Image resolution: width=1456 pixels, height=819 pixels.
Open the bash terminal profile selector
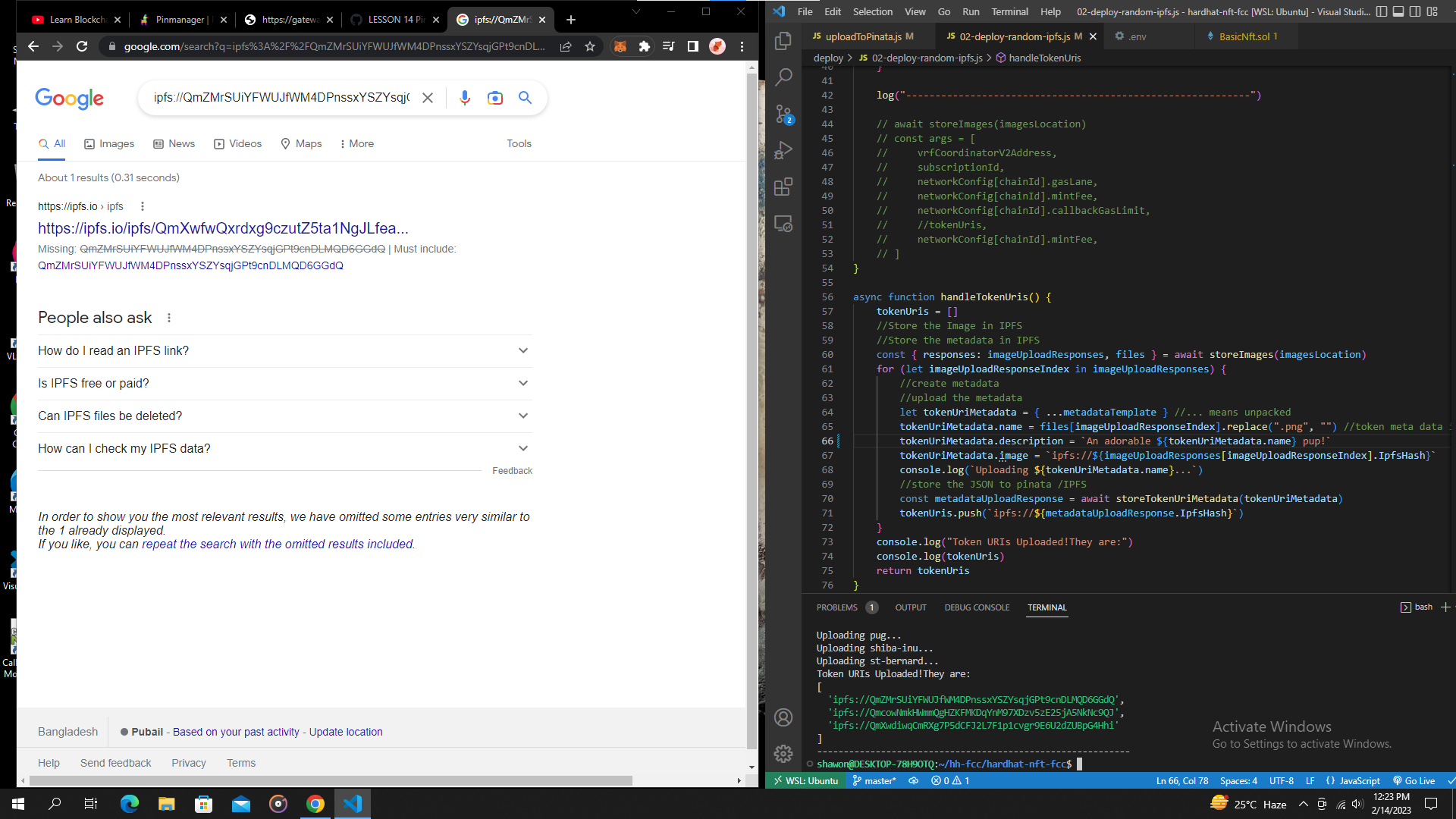point(1417,607)
